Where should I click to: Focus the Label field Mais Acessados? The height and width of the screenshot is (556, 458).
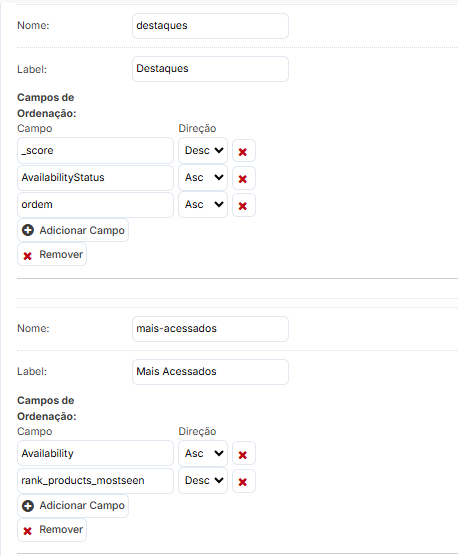pyautogui.click(x=211, y=372)
